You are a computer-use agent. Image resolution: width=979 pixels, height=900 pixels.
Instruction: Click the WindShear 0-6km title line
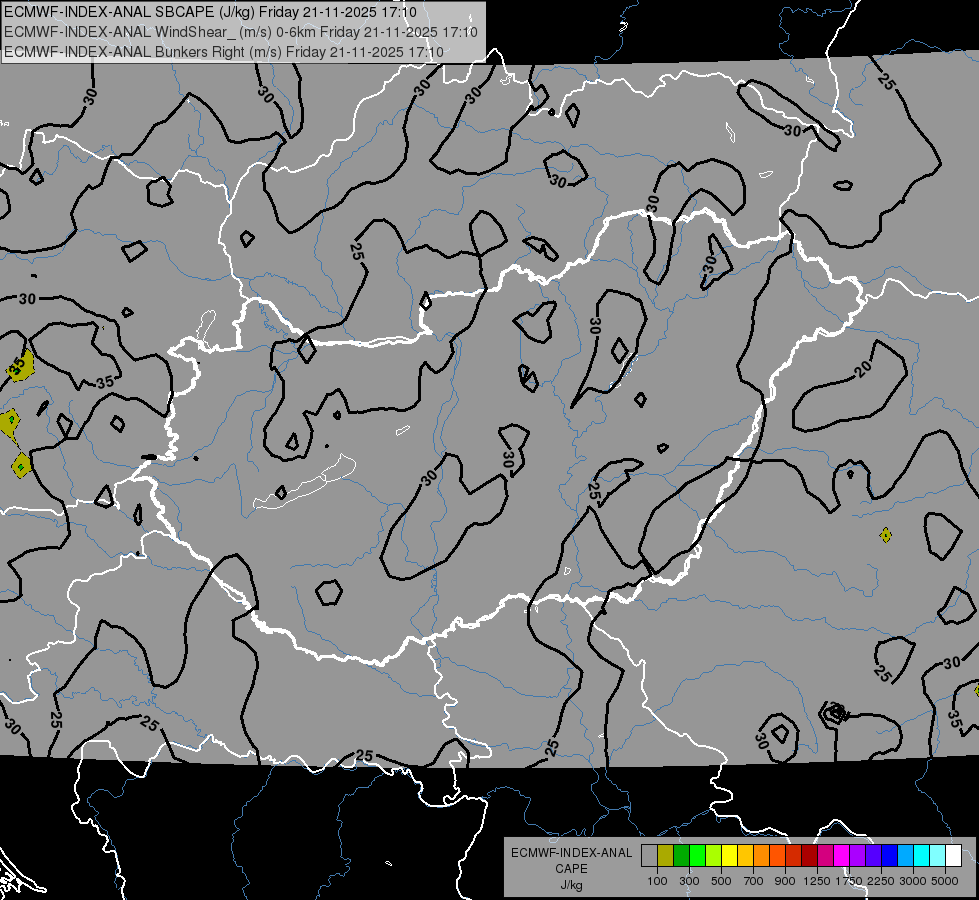tap(240, 32)
